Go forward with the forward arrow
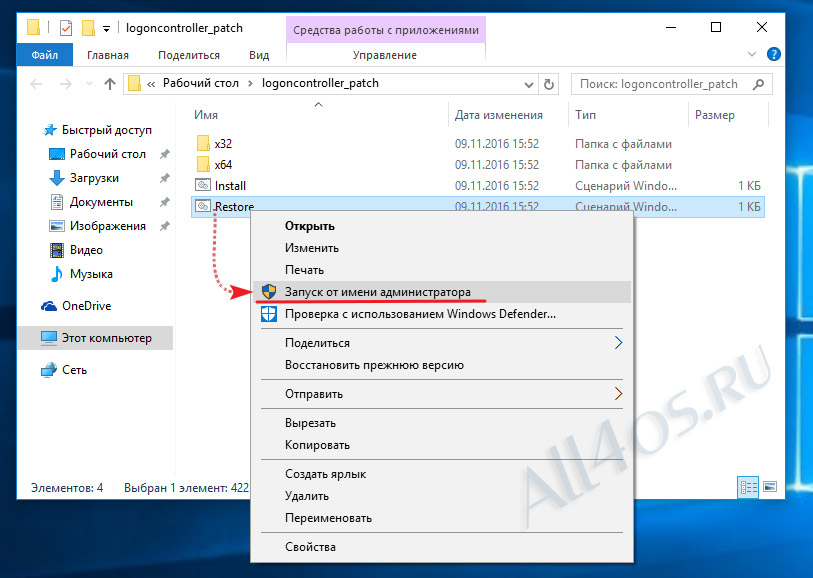Screen dimensions: 813x578 click(66, 84)
